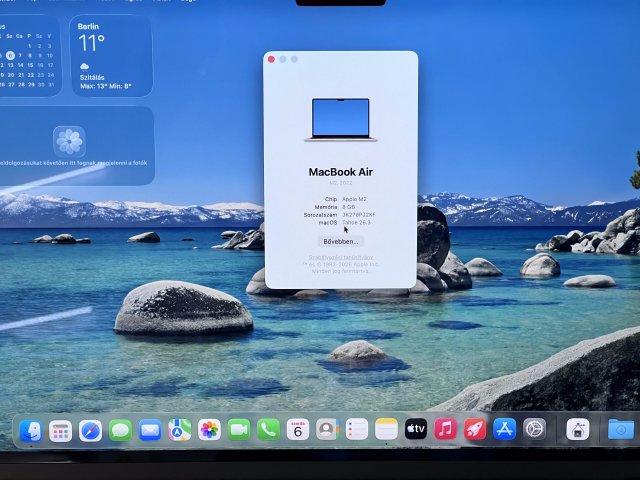Start FaceTime from the Dock
640x480 pixels.
(239, 429)
